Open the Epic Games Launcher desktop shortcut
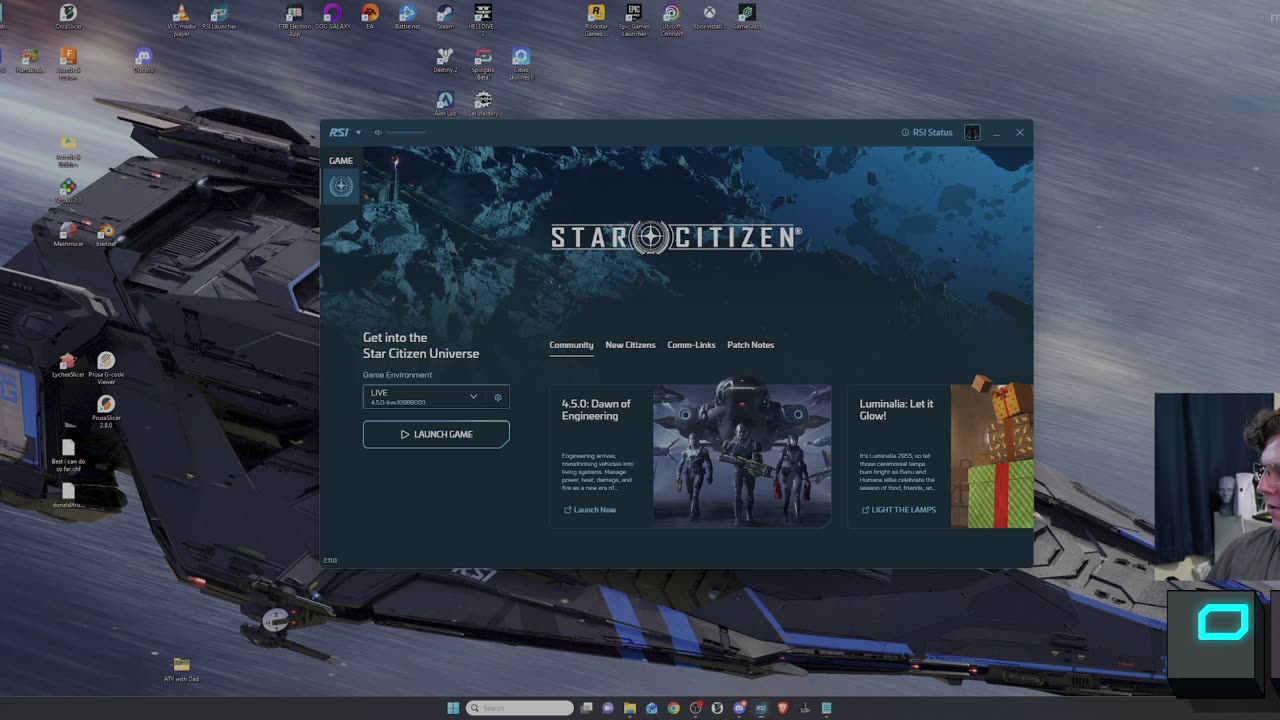 [634, 19]
